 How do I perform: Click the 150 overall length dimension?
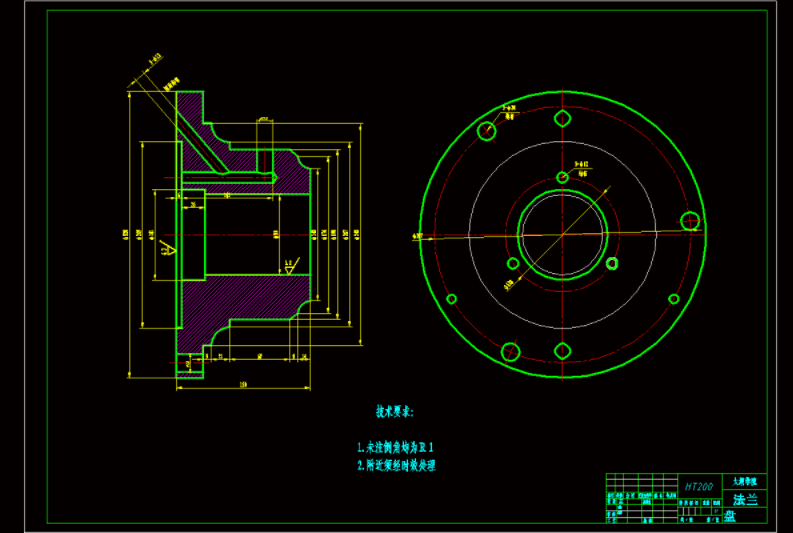click(x=243, y=383)
